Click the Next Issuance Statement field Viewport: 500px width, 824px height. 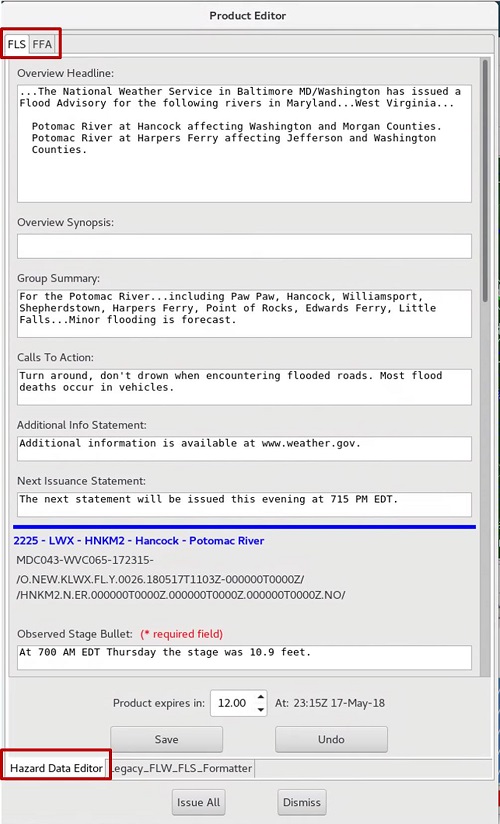click(244, 504)
